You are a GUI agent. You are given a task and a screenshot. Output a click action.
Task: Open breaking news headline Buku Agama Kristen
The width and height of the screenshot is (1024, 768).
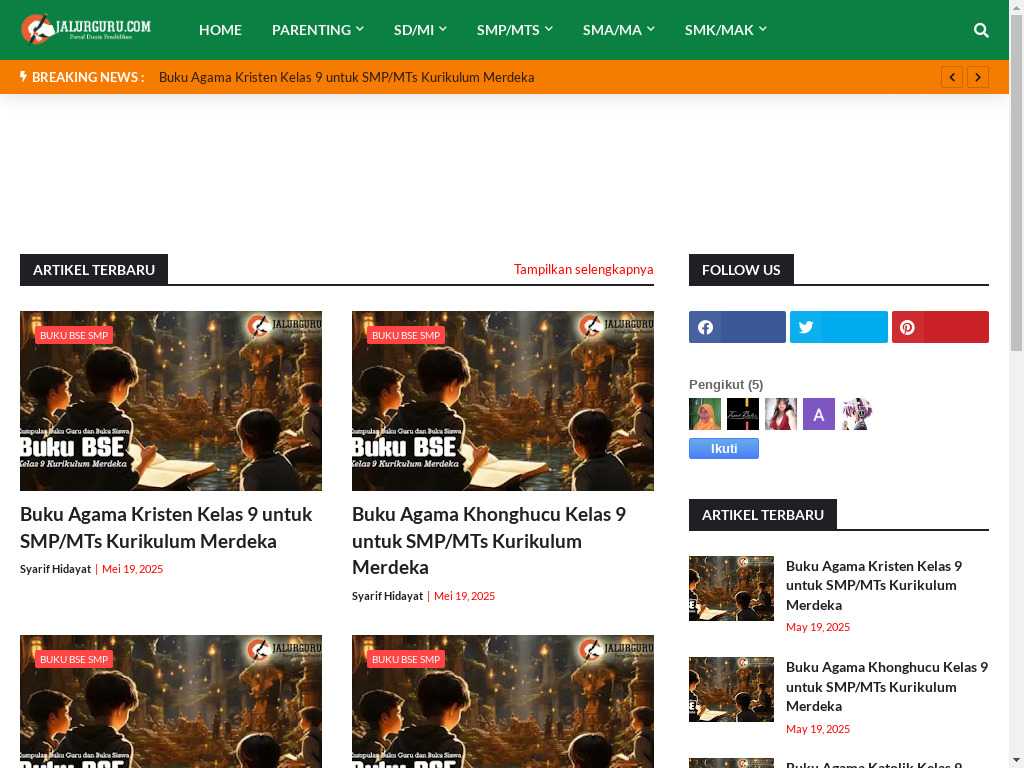pos(346,77)
